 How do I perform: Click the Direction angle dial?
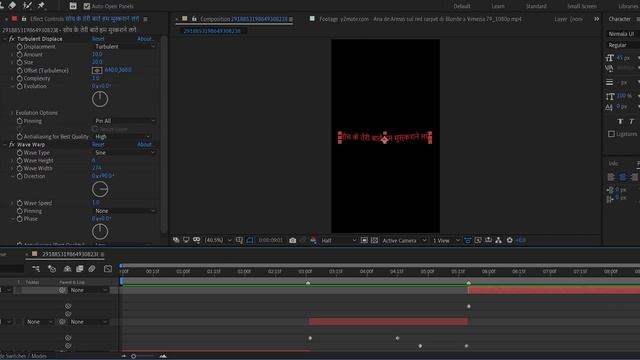(100, 189)
